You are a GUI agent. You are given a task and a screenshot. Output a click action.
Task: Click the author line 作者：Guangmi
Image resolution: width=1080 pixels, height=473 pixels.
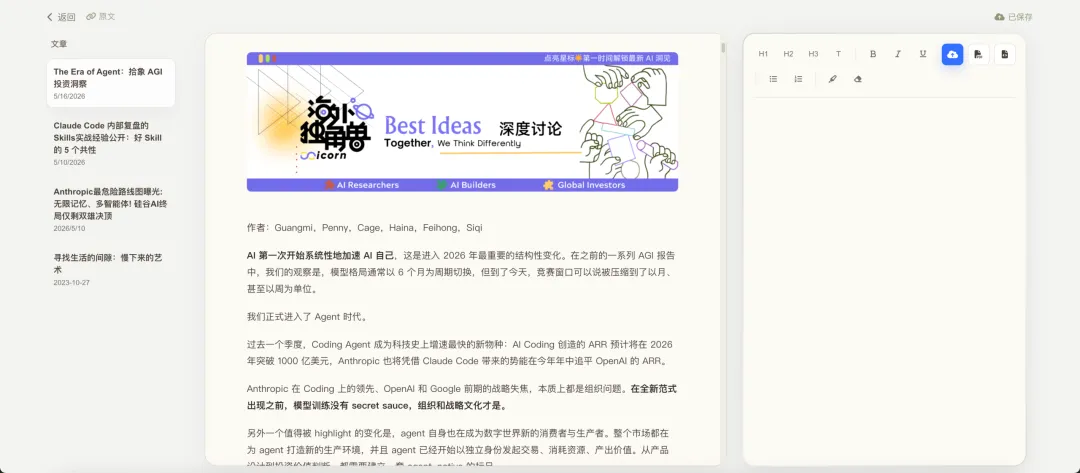click(365, 227)
